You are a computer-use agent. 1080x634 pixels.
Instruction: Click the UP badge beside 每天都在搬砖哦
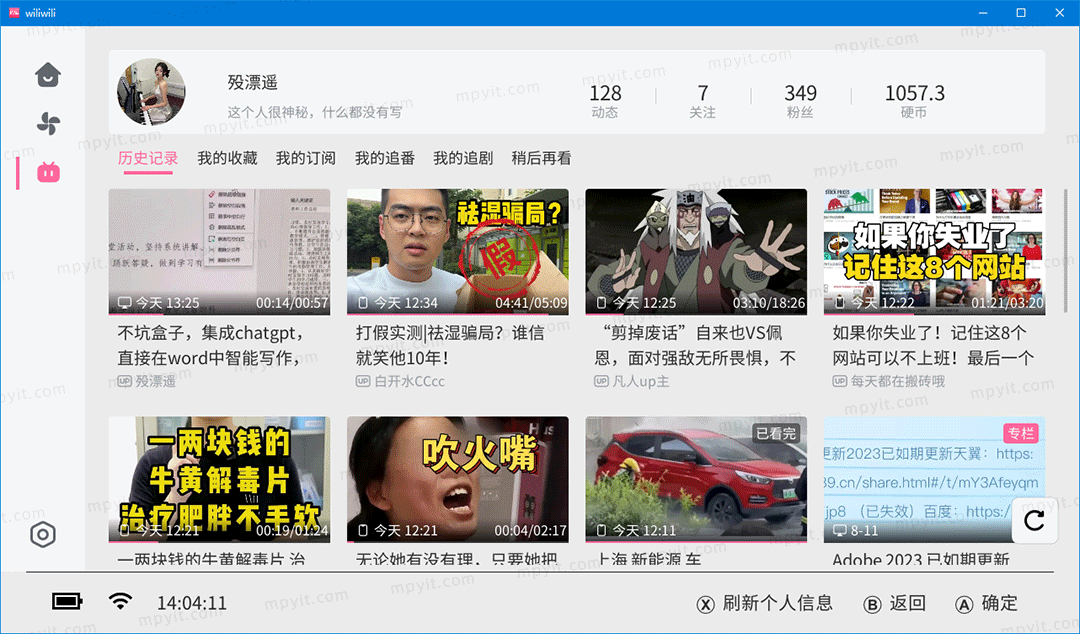[x=840, y=381]
